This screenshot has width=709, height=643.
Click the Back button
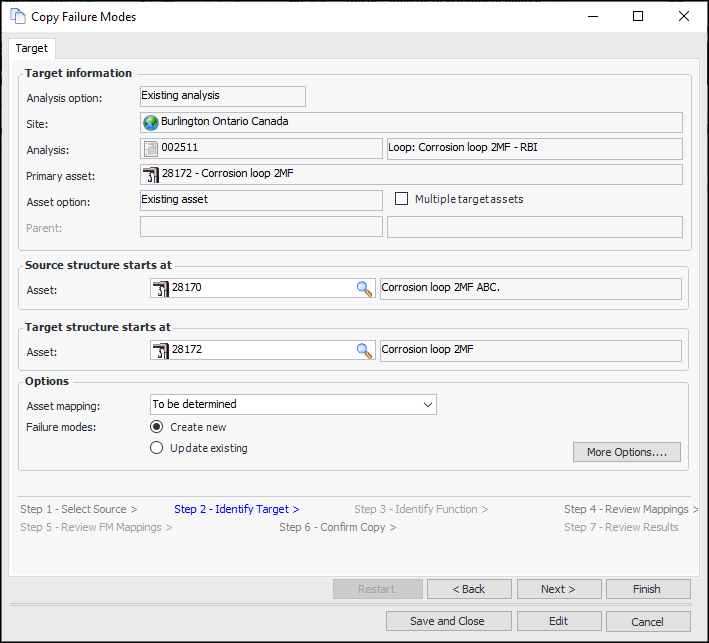469,589
